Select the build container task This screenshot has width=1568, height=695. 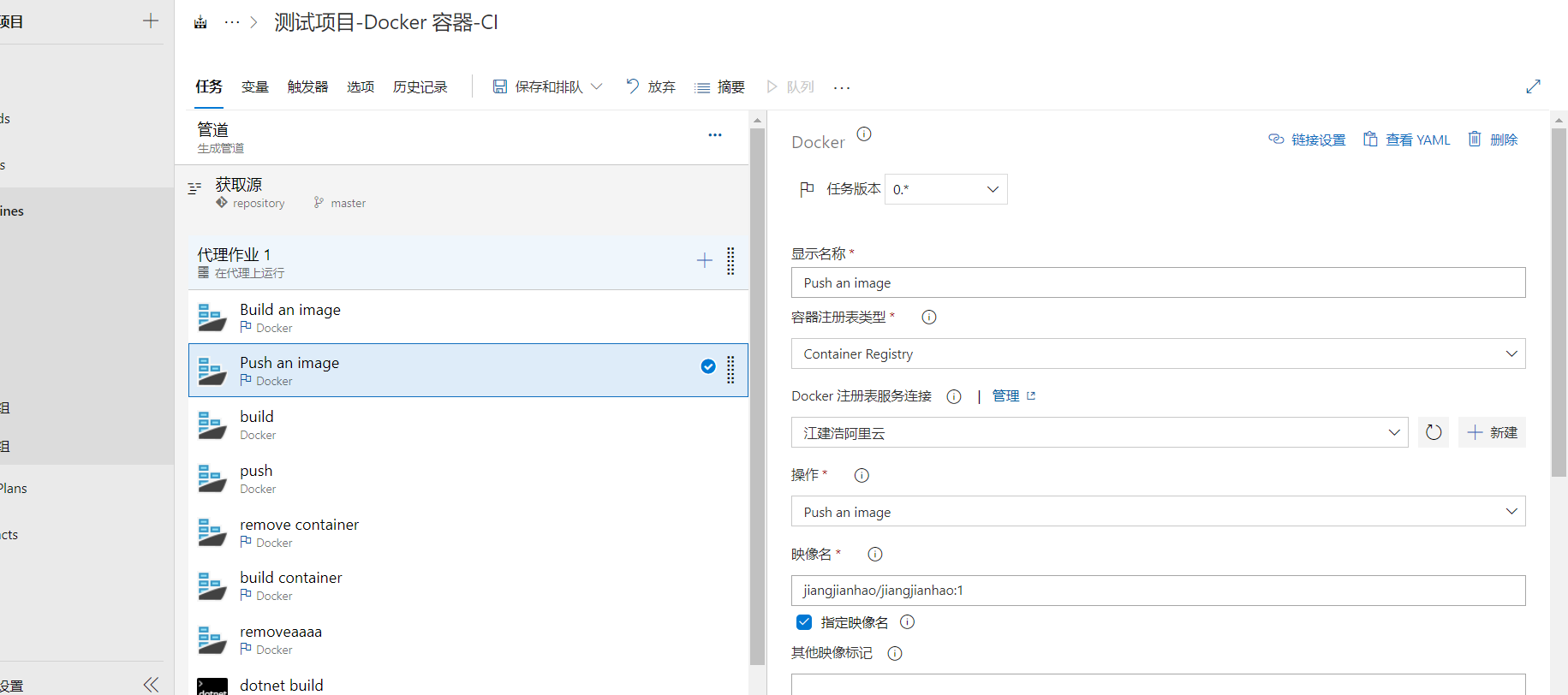pyautogui.click(x=468, y=585)
